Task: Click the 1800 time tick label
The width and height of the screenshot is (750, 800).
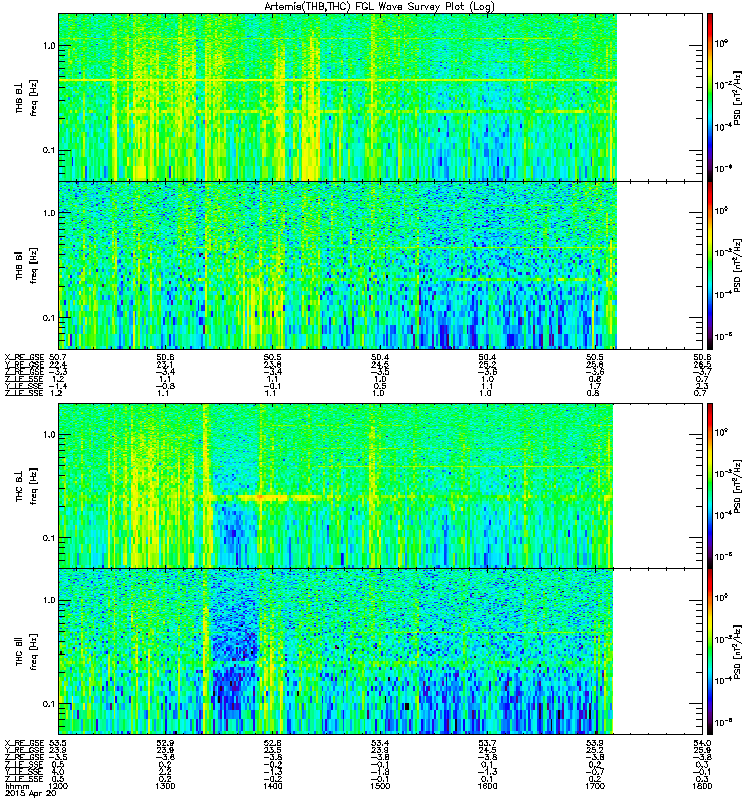Action: tap(702, 786)
